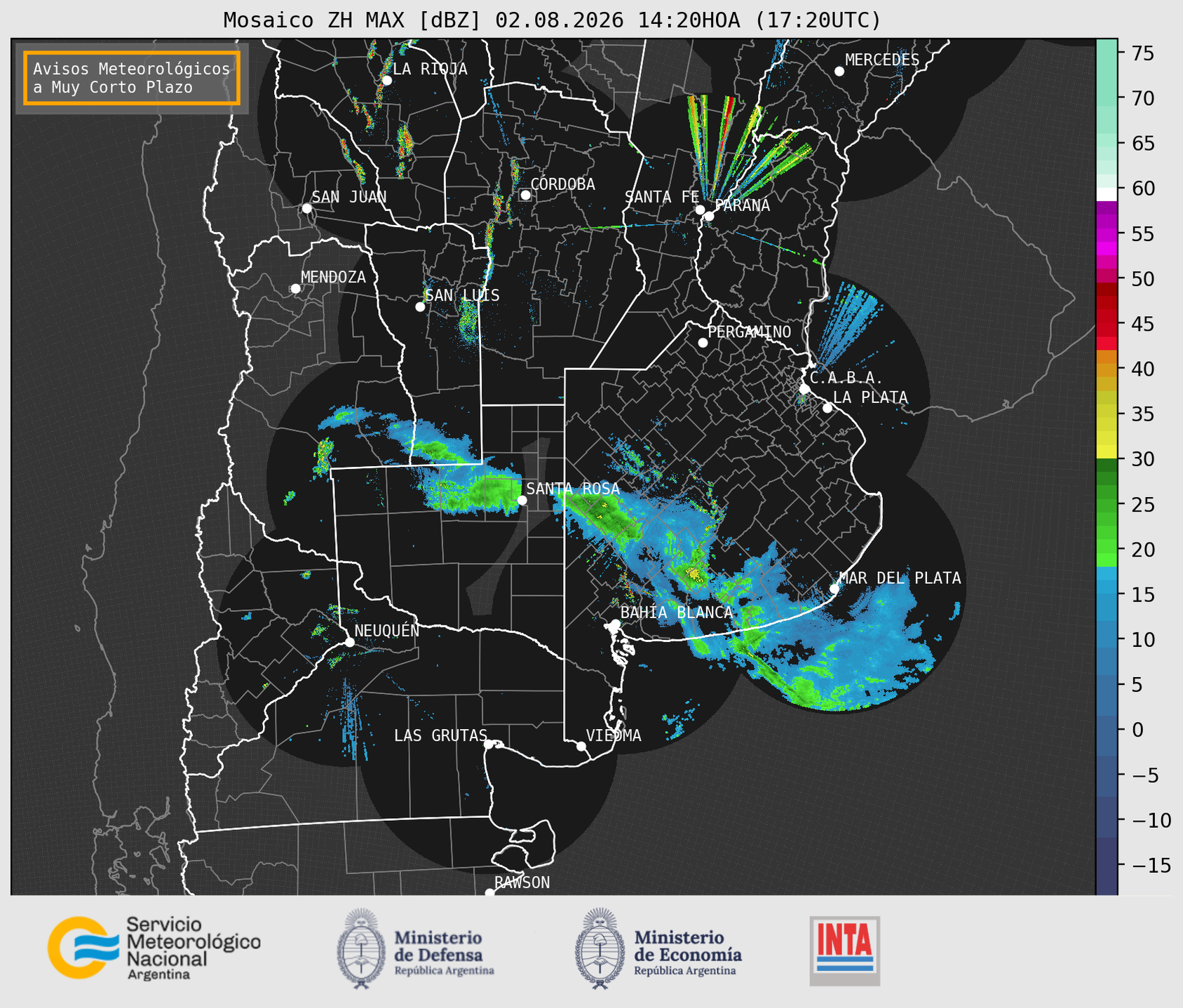Click the Neuquén city marker dot
Image resolution: width=1183 pixels, height=1008 pixels.
(x=349, y=642)
